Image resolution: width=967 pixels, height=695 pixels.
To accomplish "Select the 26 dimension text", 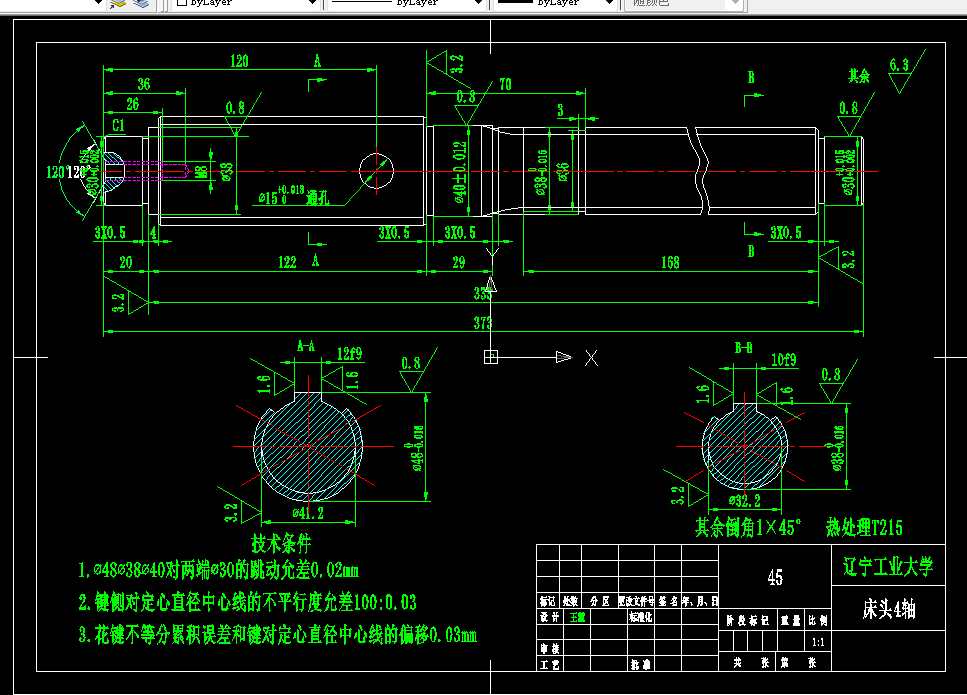I will point(133,104).
